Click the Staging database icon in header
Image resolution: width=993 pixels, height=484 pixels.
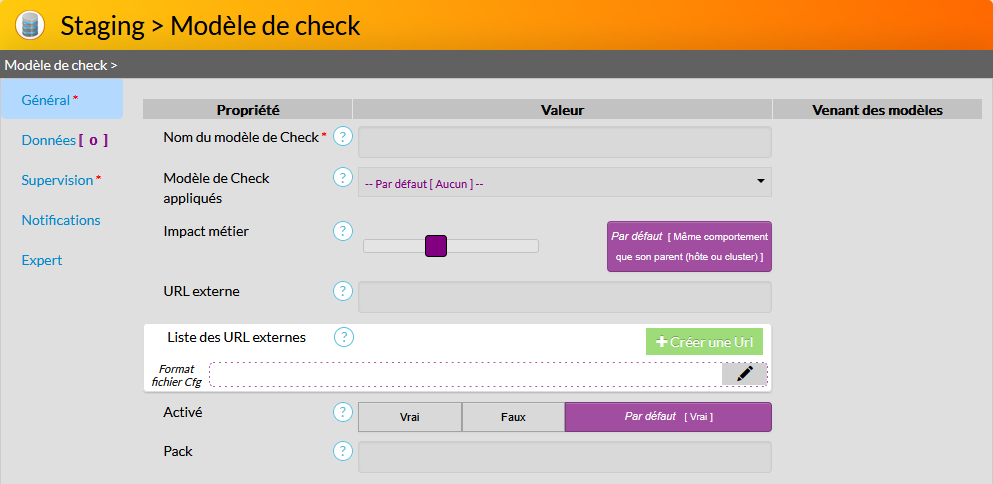[30, 25]
